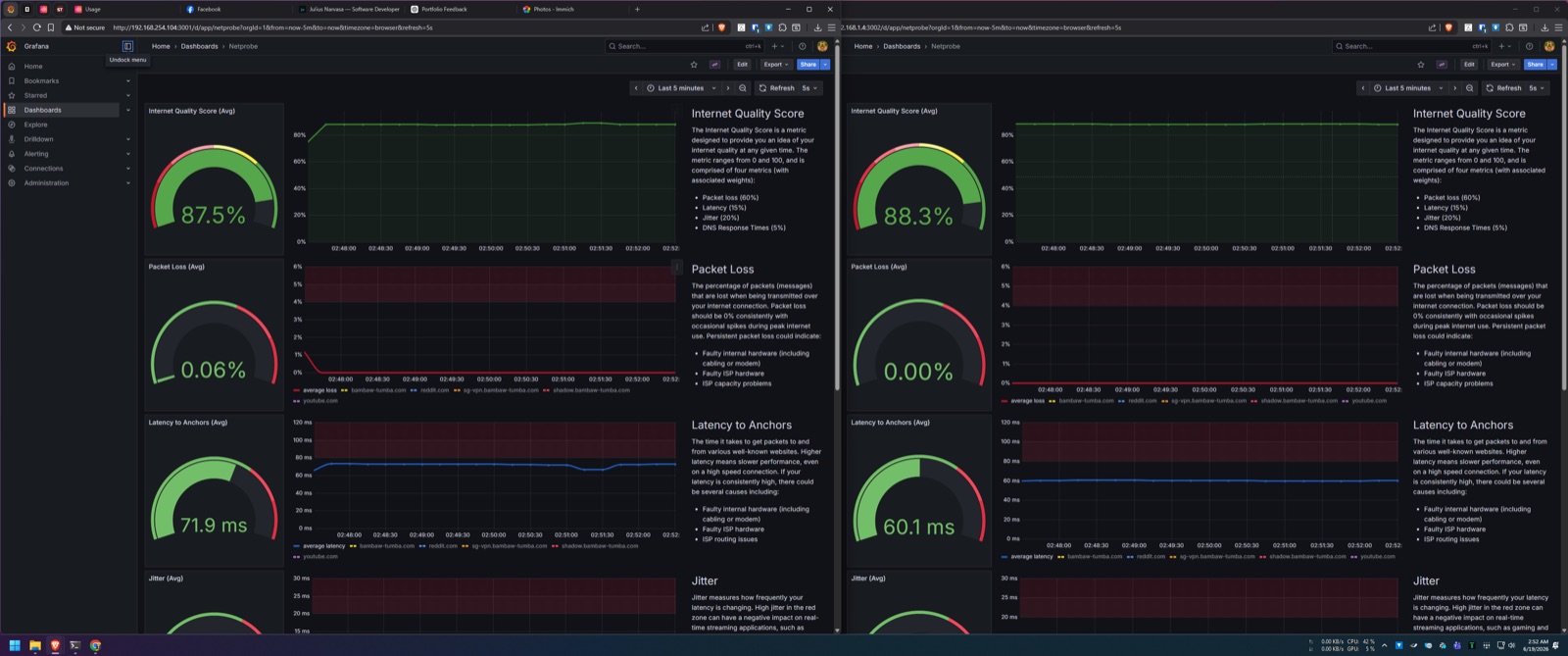This screenshot has width=1568, height=656.
Task: Expand the Bookmarks section in sidebar
Action: tap(128, 80)
